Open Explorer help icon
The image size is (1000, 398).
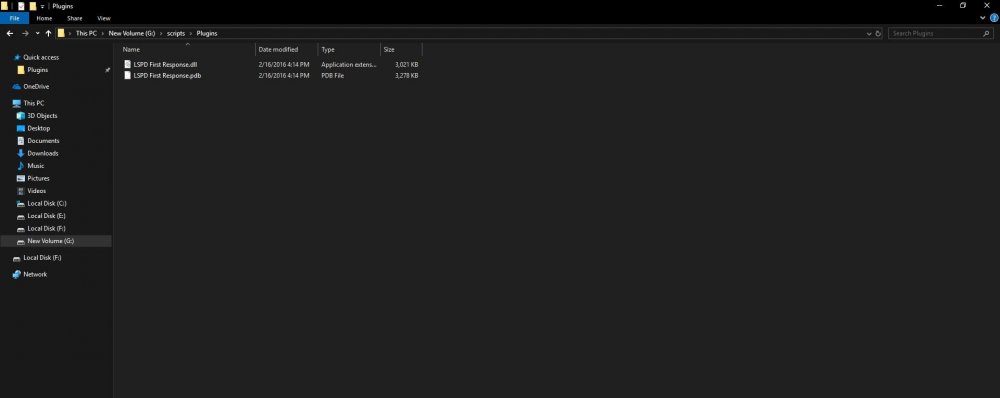[994, 18]
